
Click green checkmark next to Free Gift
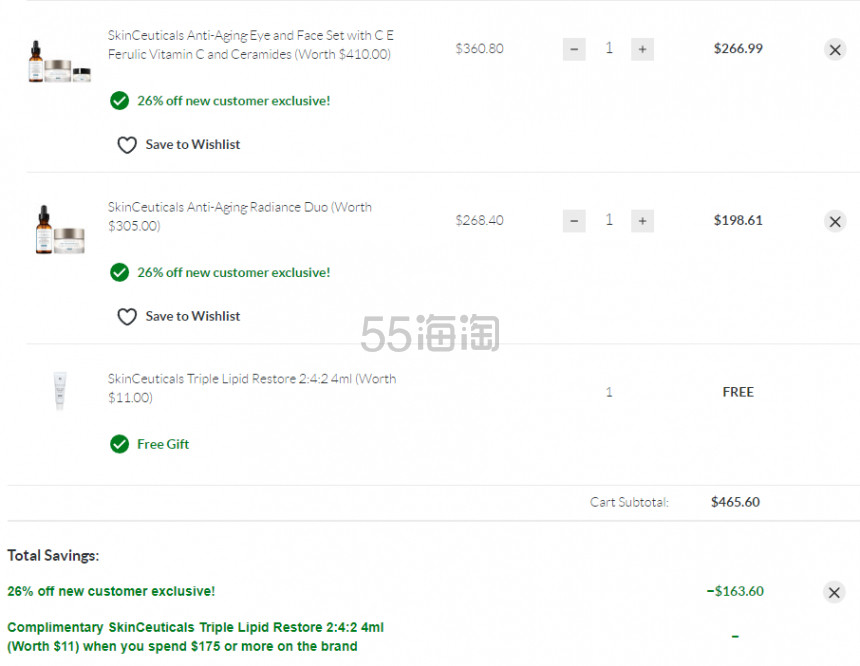tap(119, 444)
